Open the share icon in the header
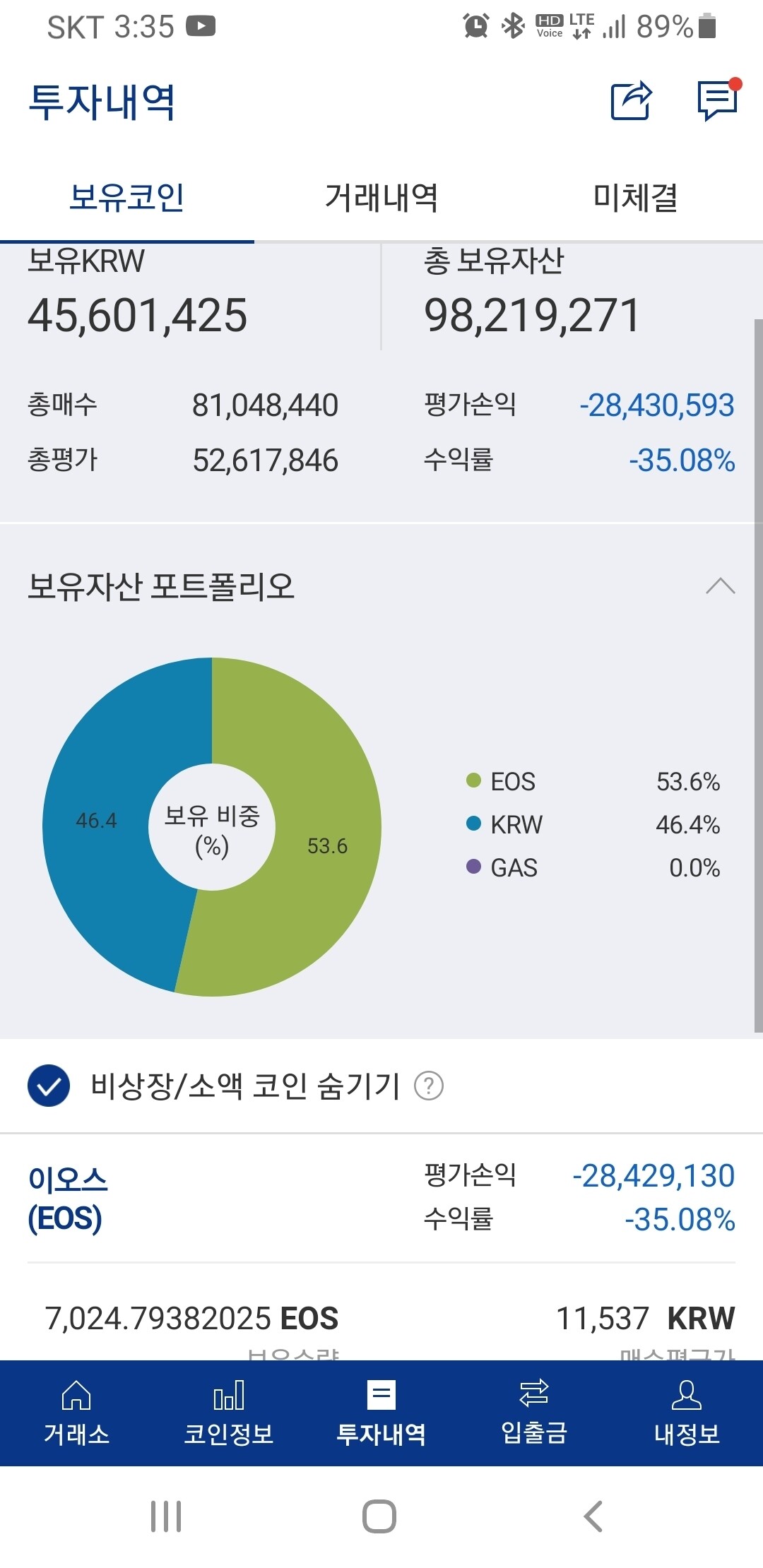The image size is (763, 1568). pyautogui.click(x=632, y=102)
